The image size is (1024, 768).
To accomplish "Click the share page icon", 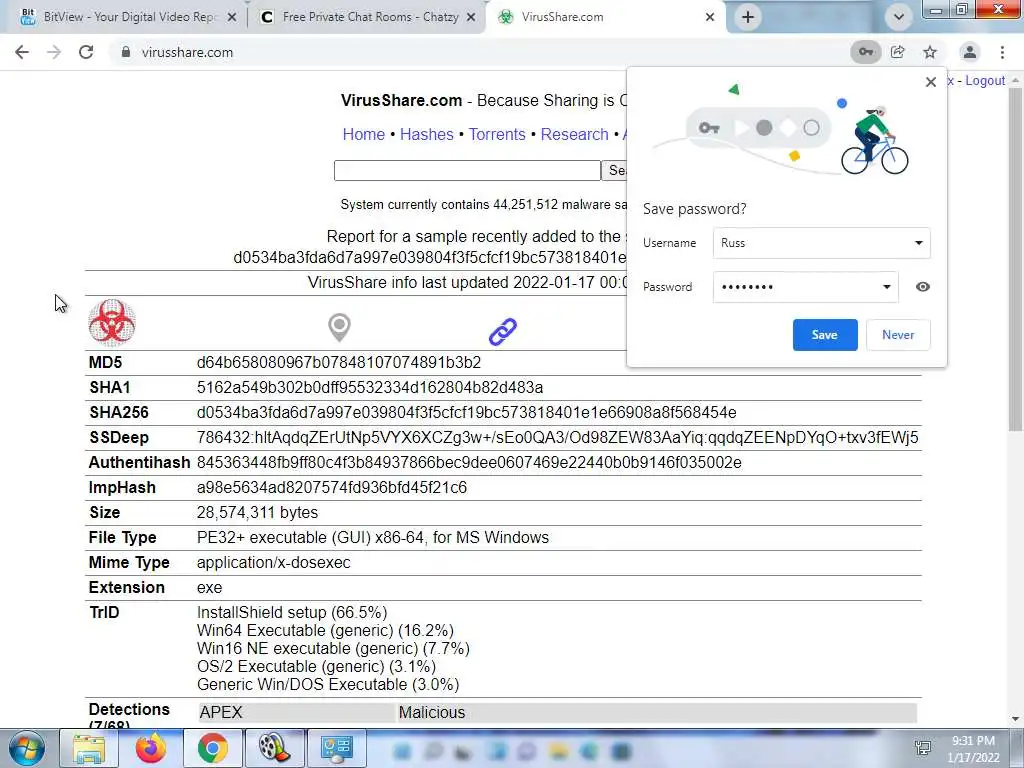I will 898,52.
